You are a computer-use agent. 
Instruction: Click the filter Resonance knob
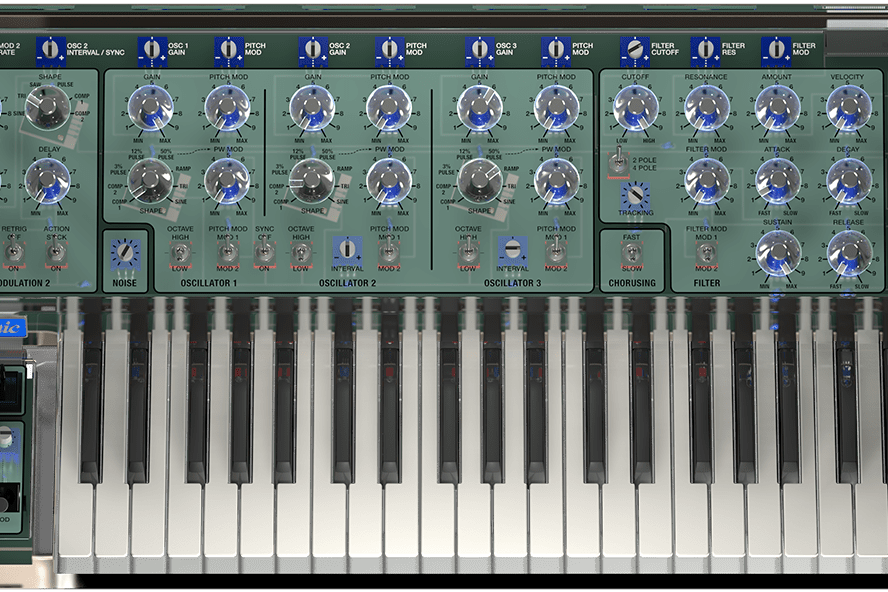tap(707, 108)
